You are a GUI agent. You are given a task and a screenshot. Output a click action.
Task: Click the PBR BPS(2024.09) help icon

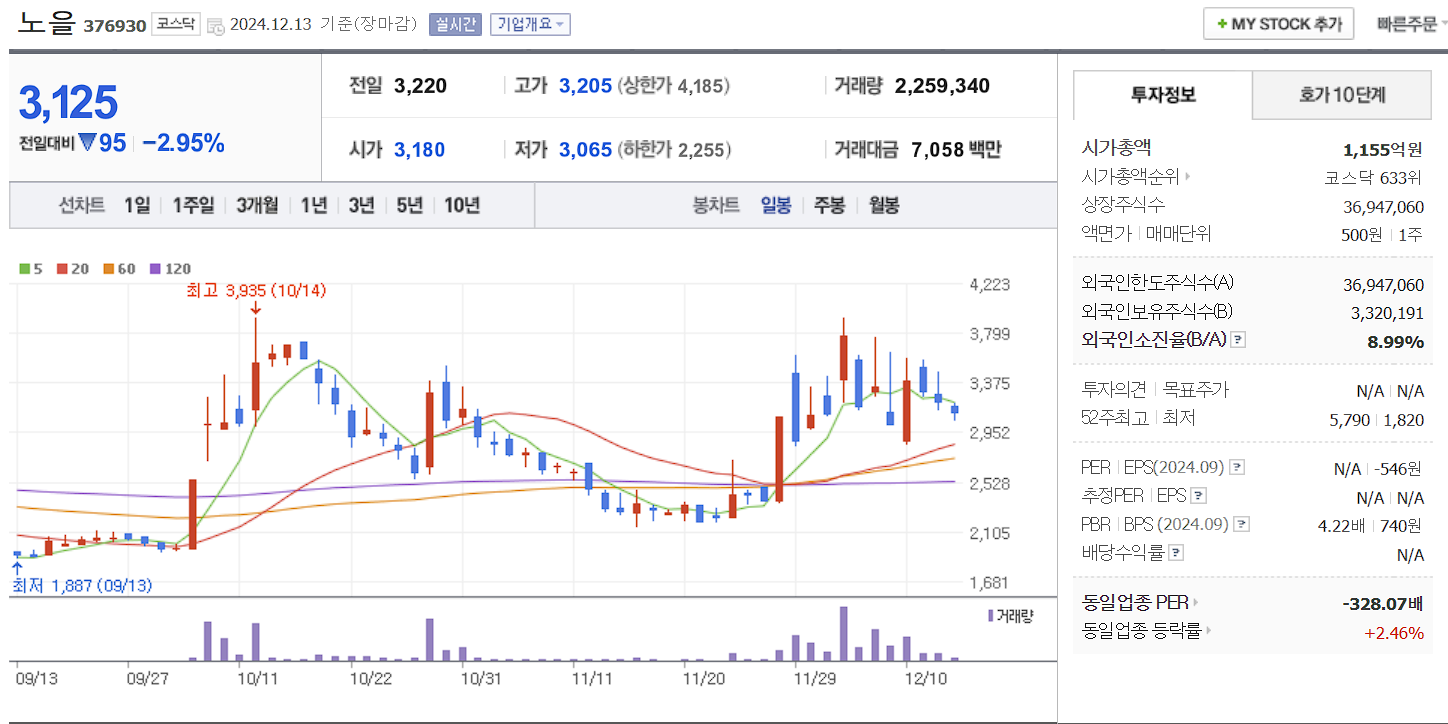click(1241, 523)
